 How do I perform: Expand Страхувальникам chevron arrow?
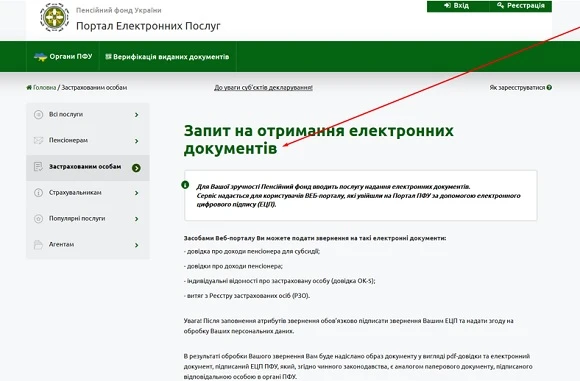tap(136, 193)
